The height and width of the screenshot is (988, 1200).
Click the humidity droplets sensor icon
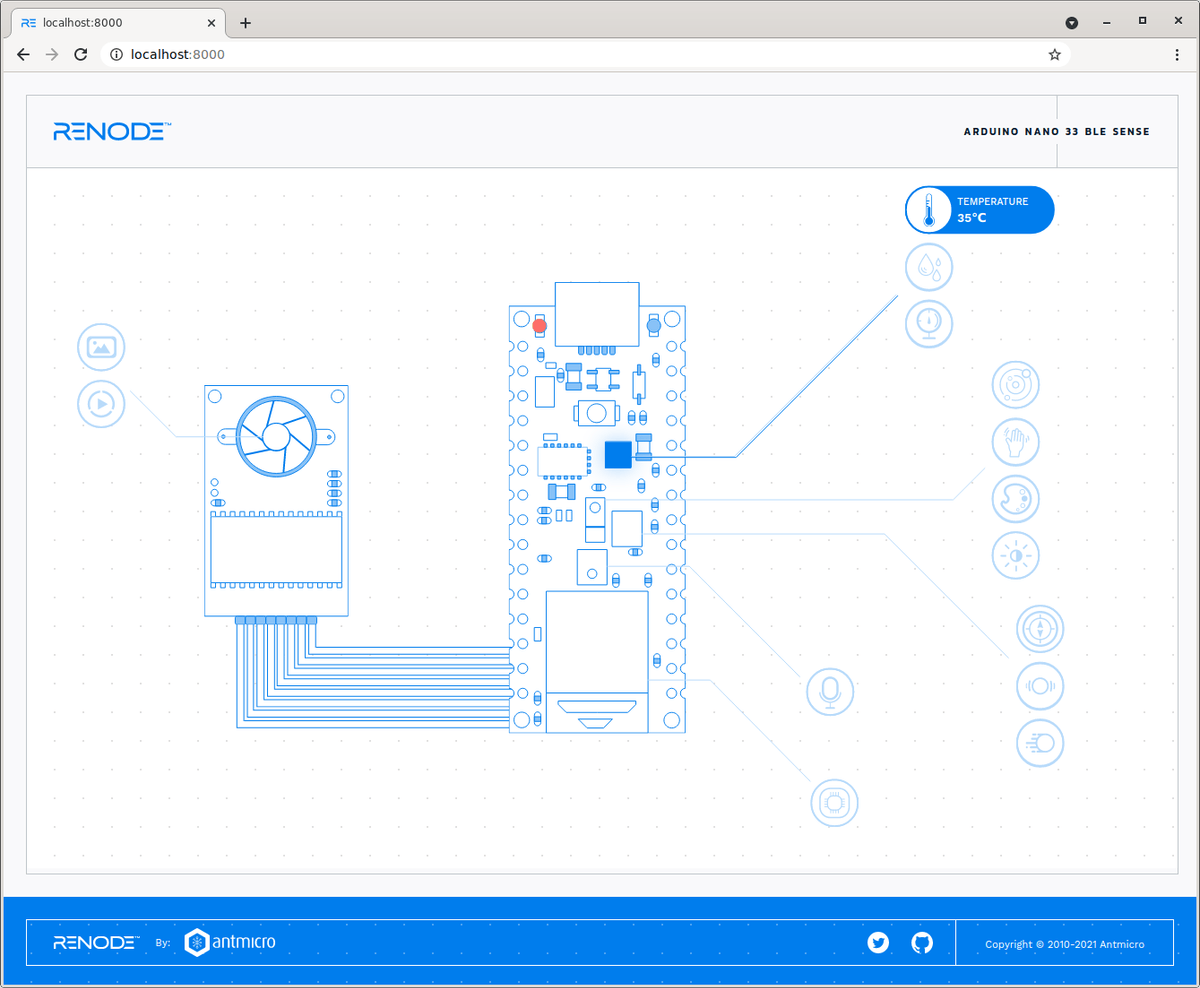pyautogui.click(x=928, y=267)
